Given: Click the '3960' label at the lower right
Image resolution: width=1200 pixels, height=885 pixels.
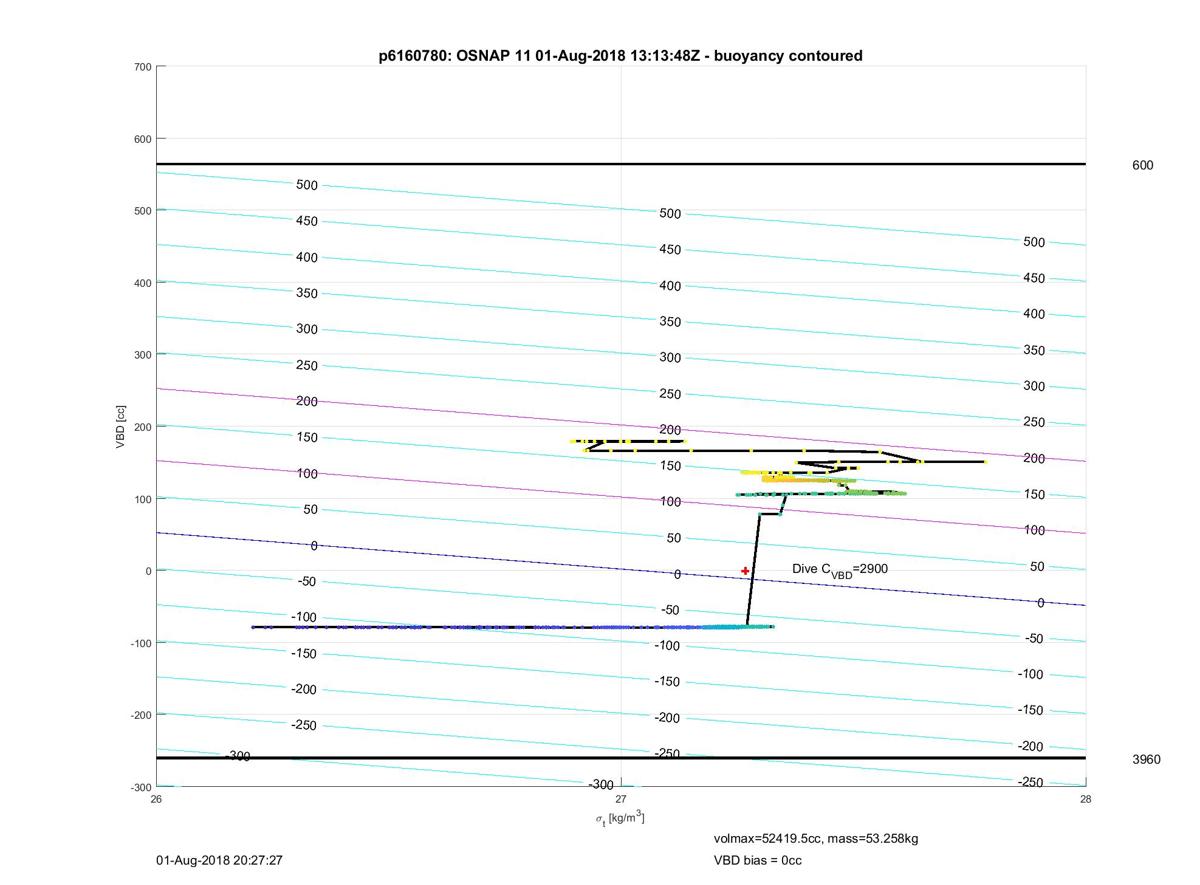Looking at the screenshot, I should [x=1146, y=759].
